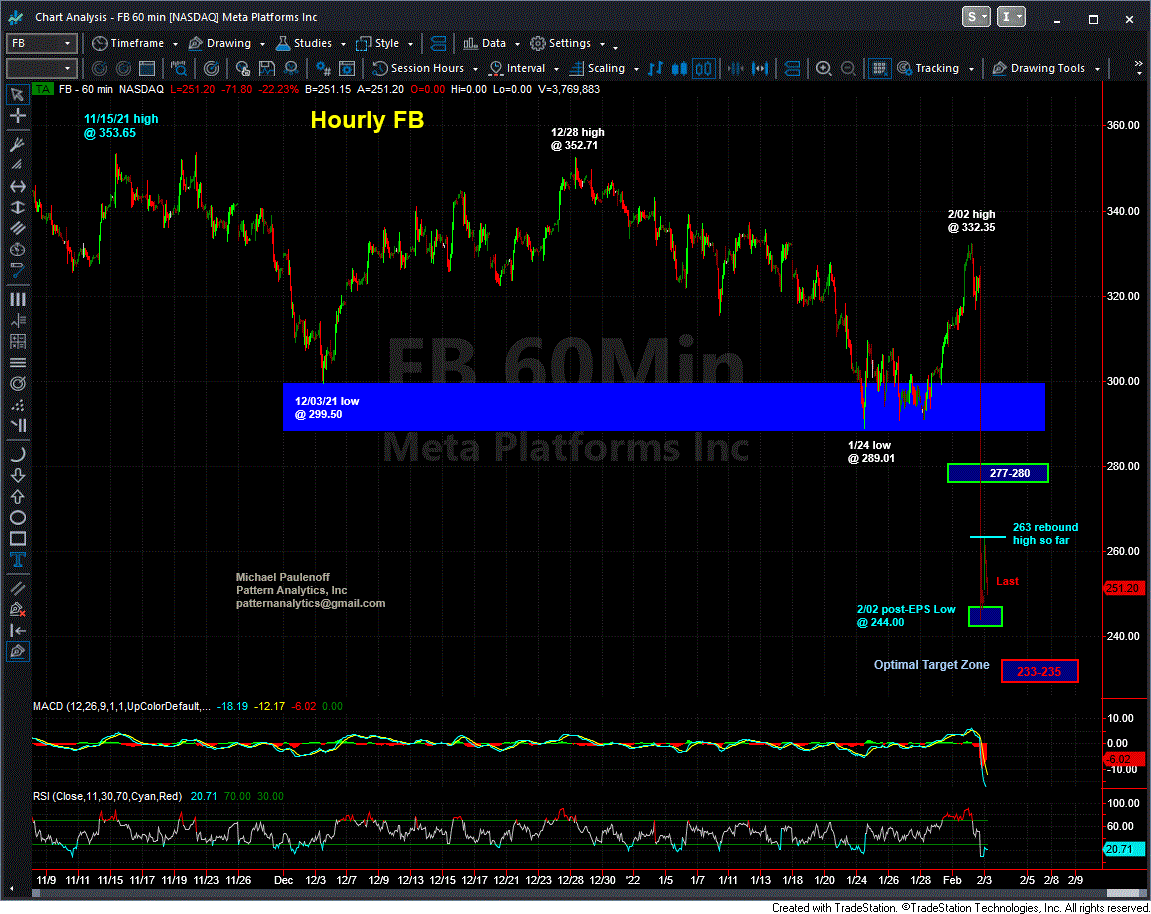
Task: Toggle the compress bar spacing button
Action: [x=736, y=68]
